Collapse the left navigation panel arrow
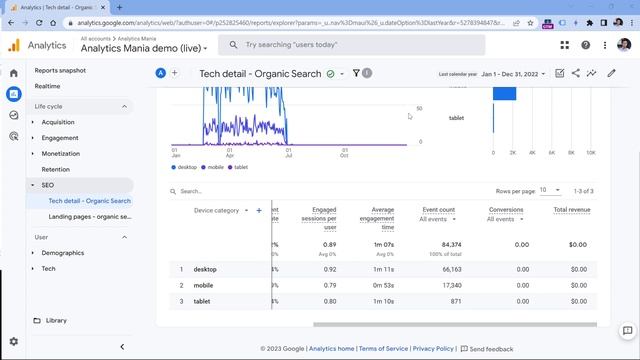 coord(122,347)
